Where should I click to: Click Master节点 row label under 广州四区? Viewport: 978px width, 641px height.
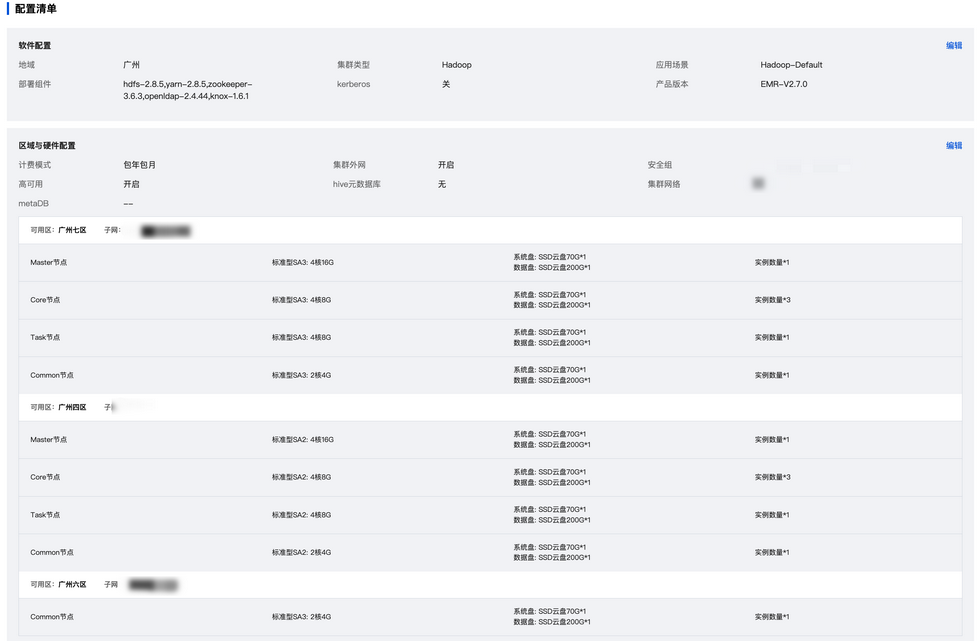[x=49, y=440]
